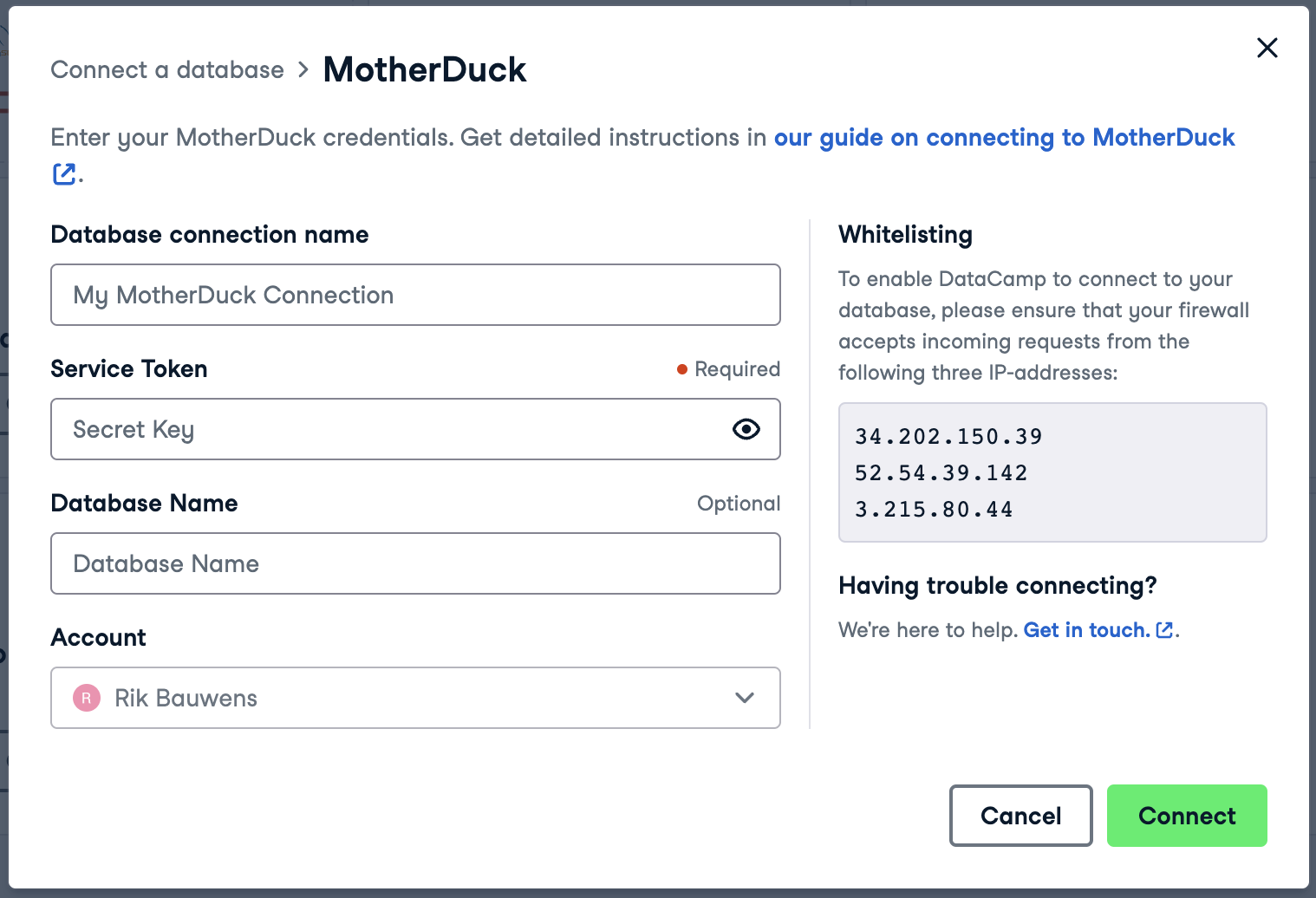
Task: Focus the Secret Key input field
Action: pyautogui.click(x=415, y=429)
